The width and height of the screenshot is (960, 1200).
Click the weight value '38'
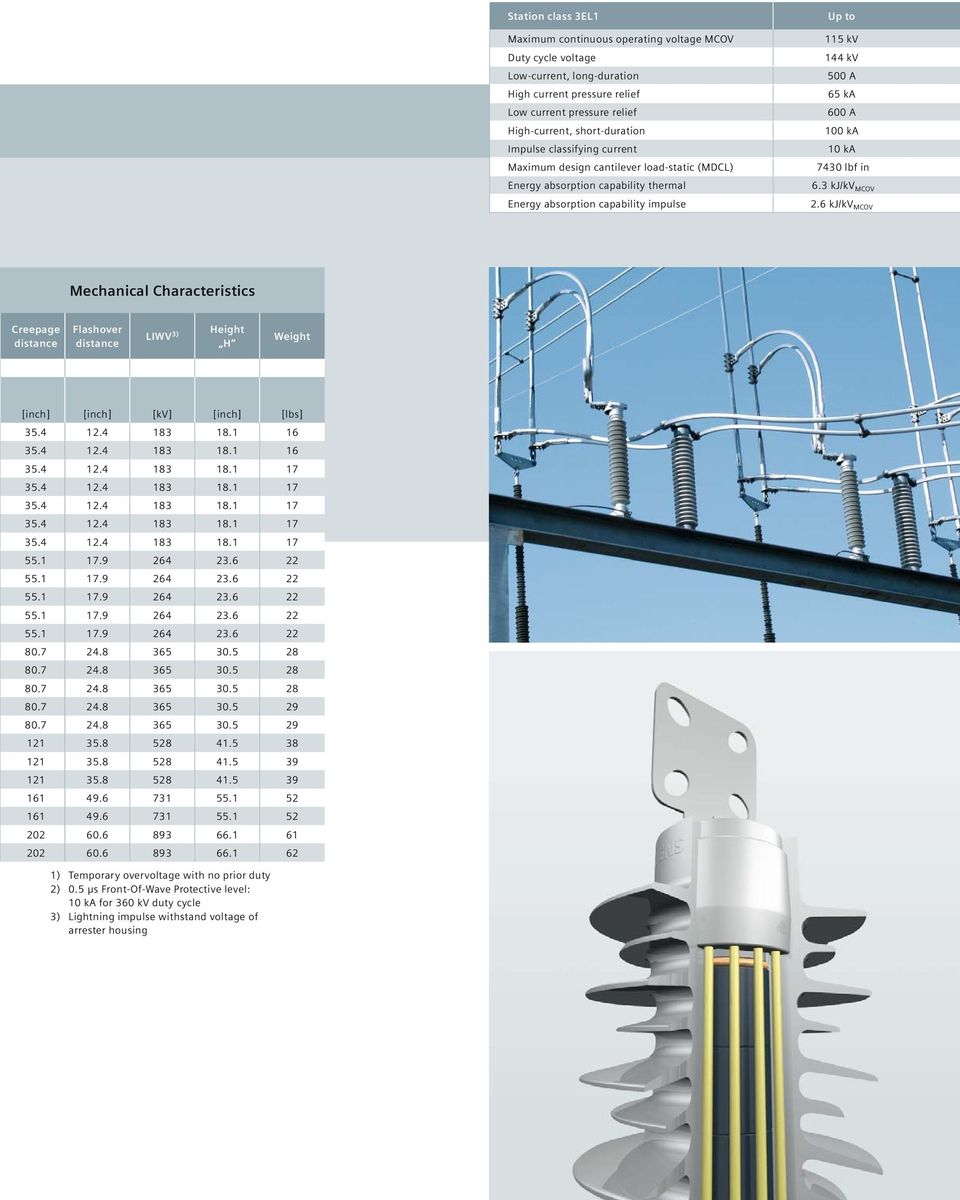(292, 743)
